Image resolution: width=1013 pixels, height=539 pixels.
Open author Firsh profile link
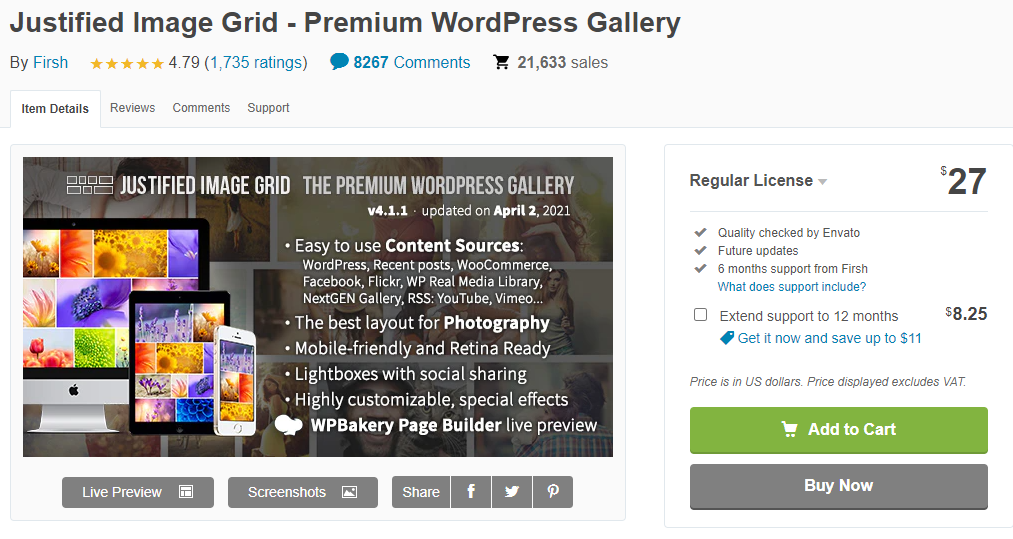(x=50, y=62)
